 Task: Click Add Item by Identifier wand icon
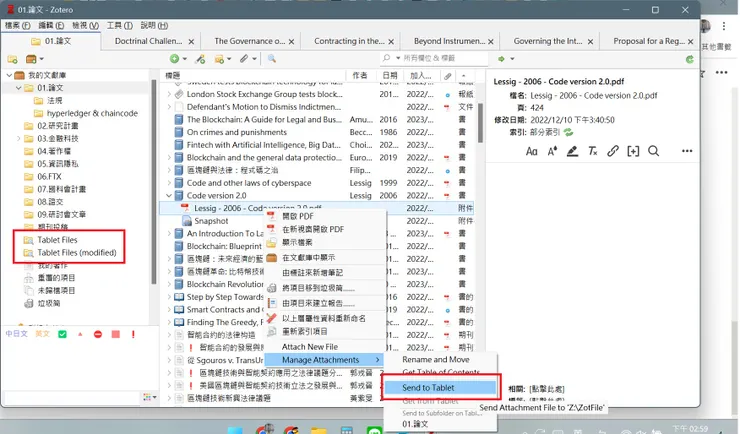coord(201,58)
